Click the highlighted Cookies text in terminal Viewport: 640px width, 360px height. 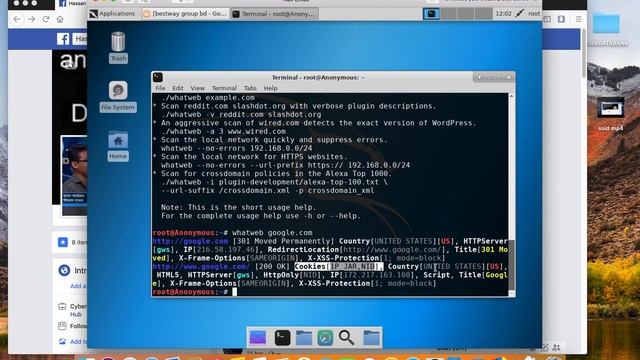(x=339, y=267)
